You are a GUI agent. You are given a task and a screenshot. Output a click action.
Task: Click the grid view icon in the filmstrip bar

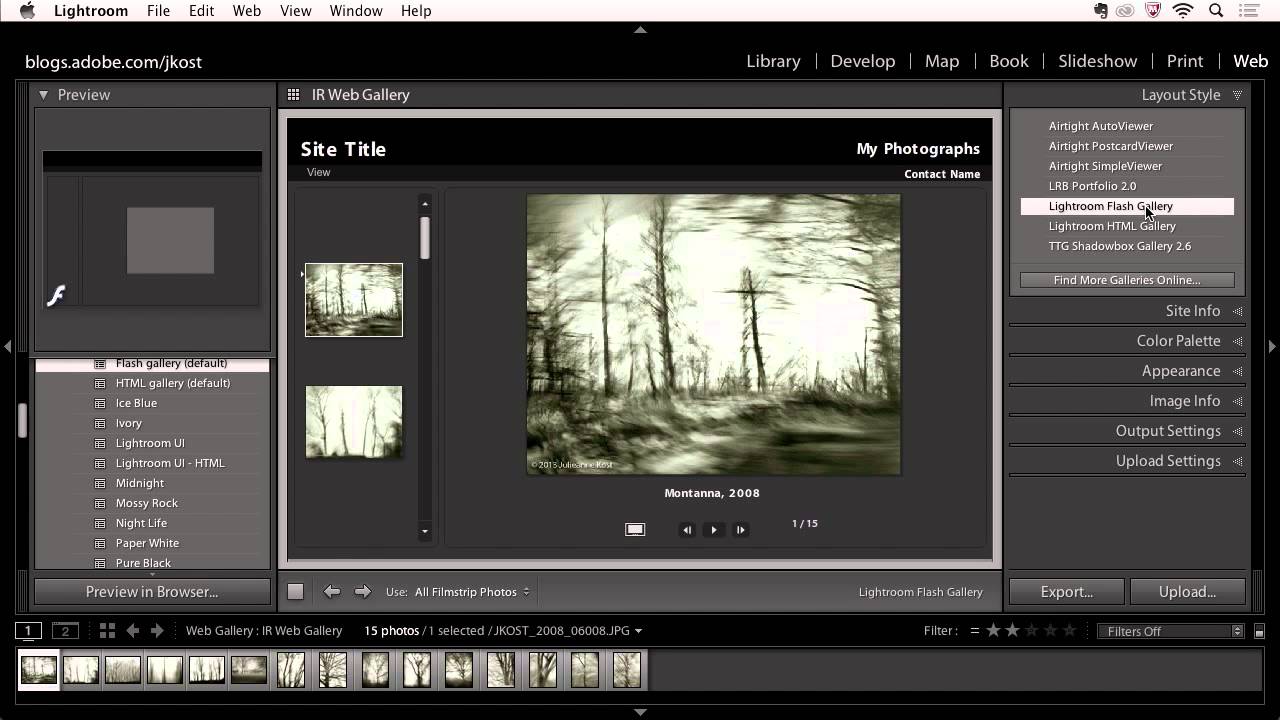pyautogui.click(x=107, y=631)
